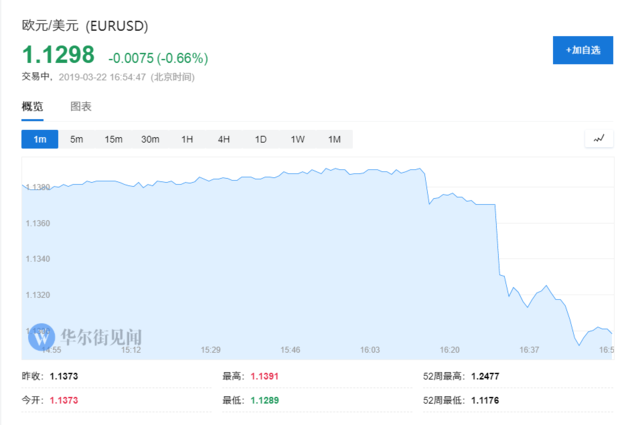Switch chart to 30m interval
Screen dimensions: 630x425
pyautogui.click(x=150, y=139)
